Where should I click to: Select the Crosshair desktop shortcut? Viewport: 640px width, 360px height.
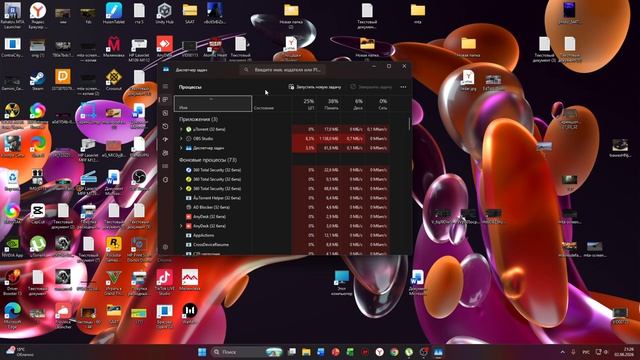tap(114, 80)
